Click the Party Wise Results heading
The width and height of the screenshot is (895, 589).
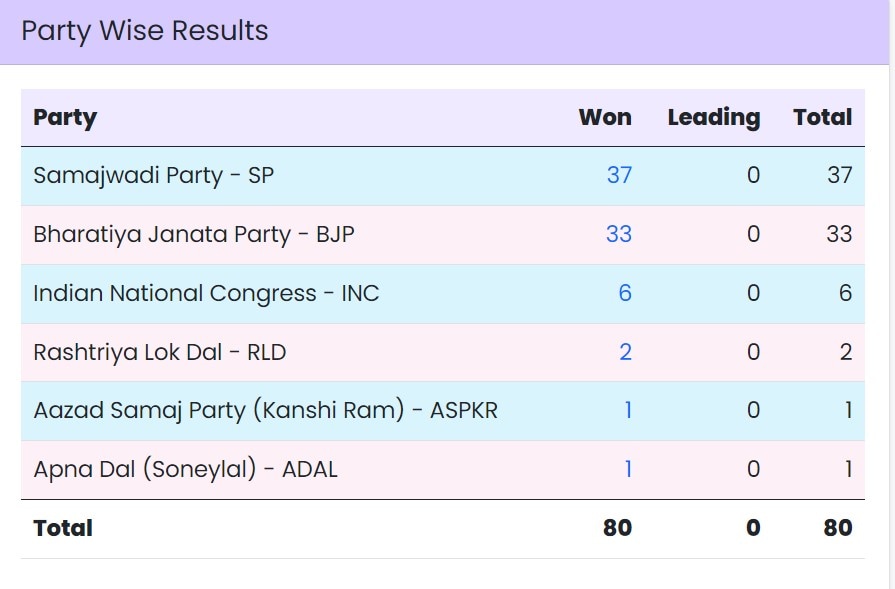tap(145, 31)
